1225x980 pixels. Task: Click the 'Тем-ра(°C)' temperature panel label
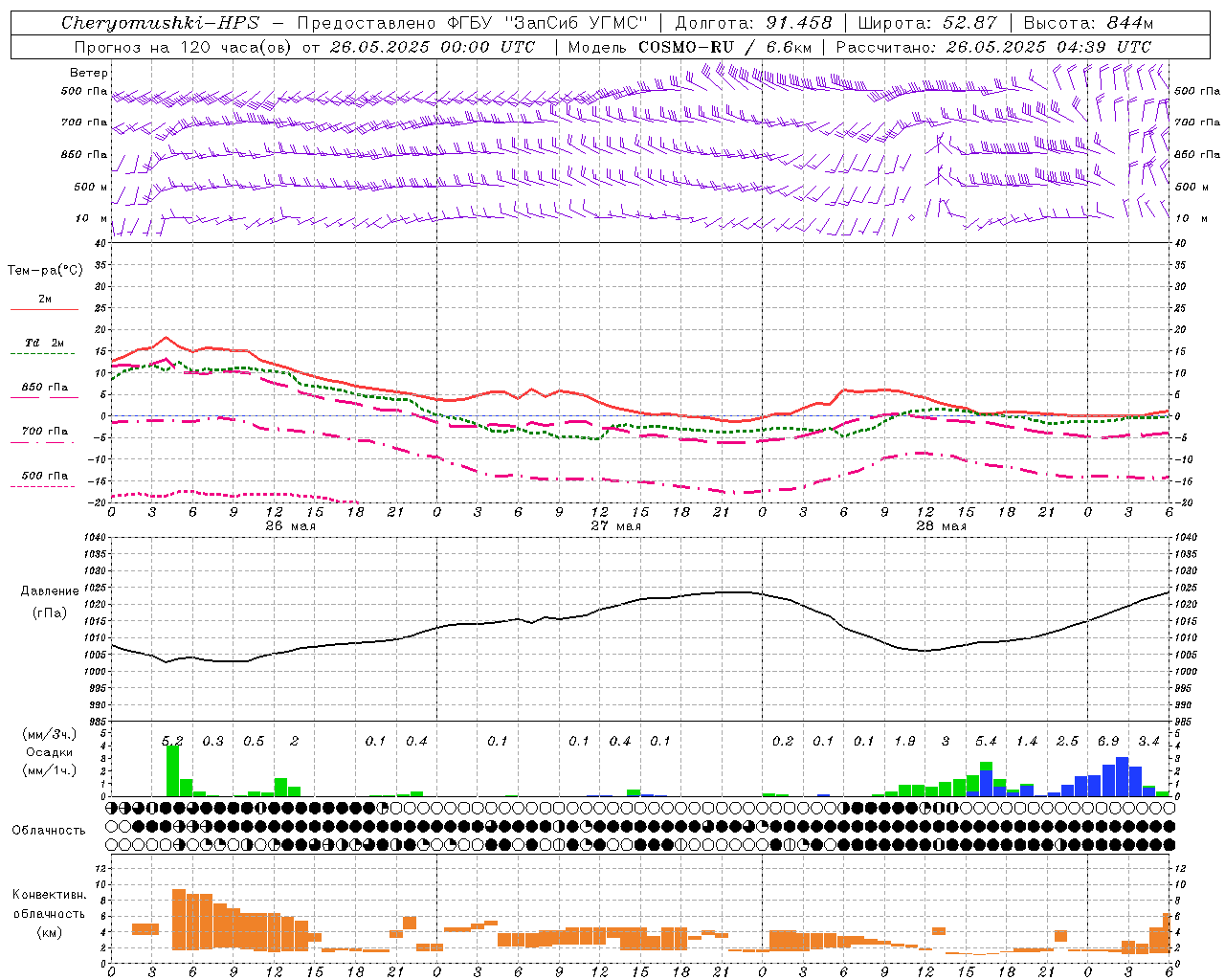click(45, 271)
